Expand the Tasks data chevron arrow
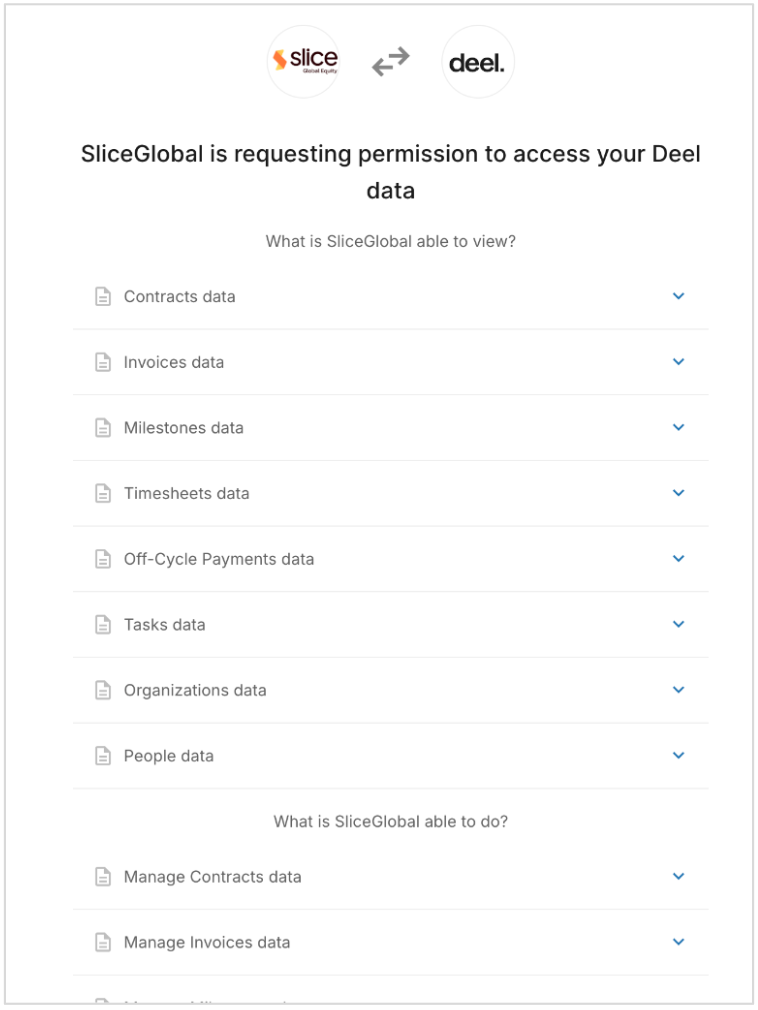This screenshot has width=758, height=1010. pyautogui.click(x=679, y=624)
